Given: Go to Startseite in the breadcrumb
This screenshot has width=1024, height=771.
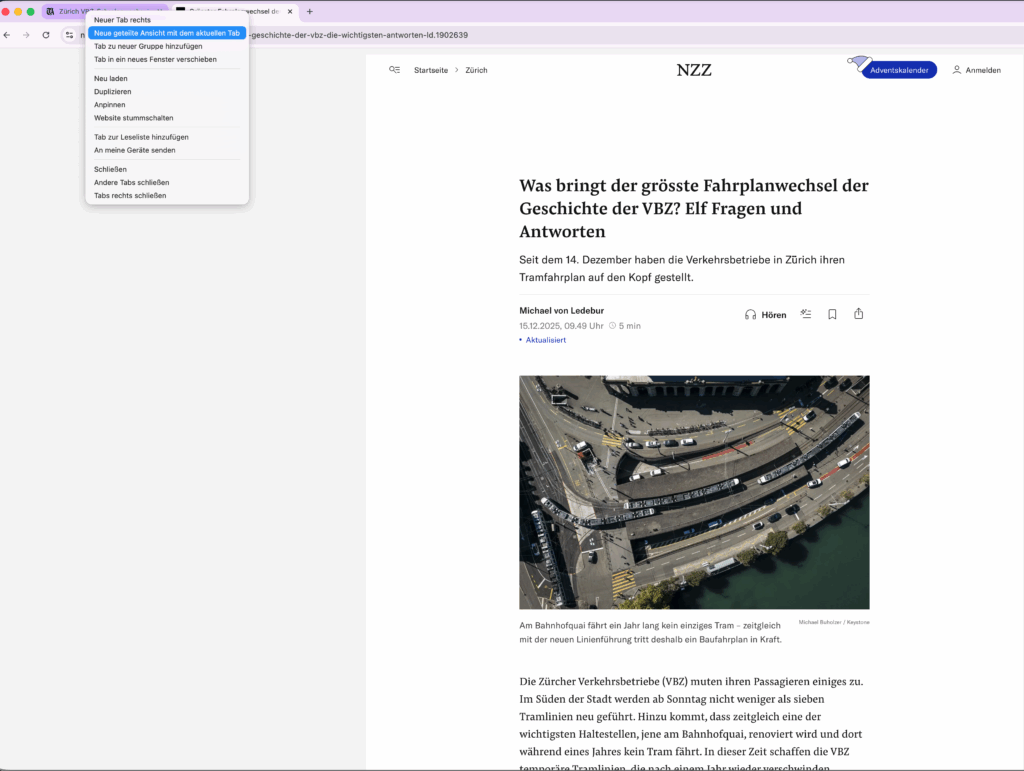Looking at the screenshot, I should pos(431,70).
